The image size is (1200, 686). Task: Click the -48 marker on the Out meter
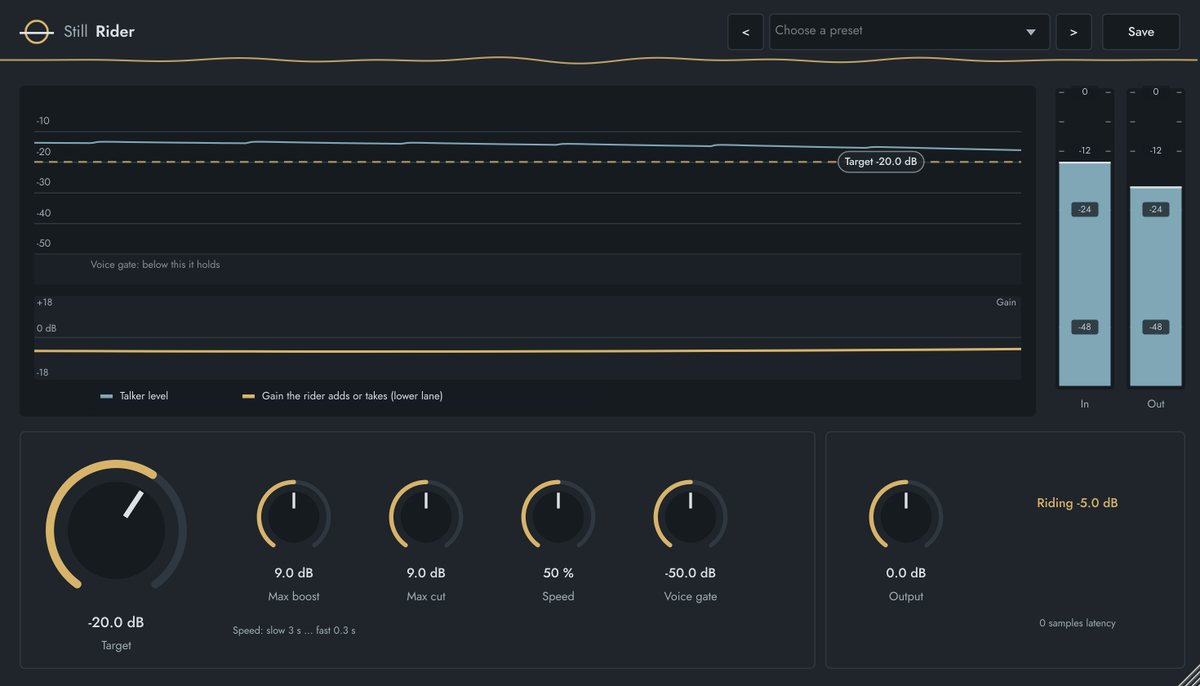tap(1156, 327)
